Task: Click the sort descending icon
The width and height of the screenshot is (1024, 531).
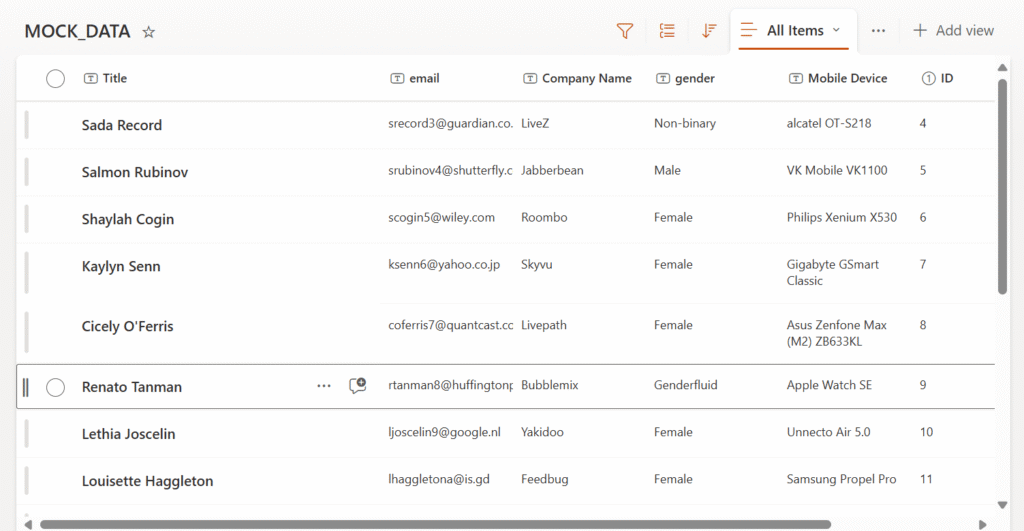Action: point(709,31)
